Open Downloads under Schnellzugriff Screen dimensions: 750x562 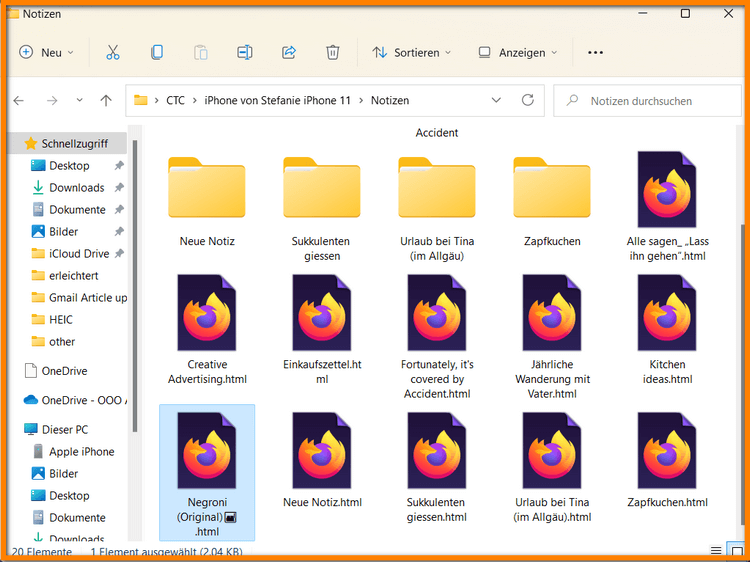[x=77, y=187]
